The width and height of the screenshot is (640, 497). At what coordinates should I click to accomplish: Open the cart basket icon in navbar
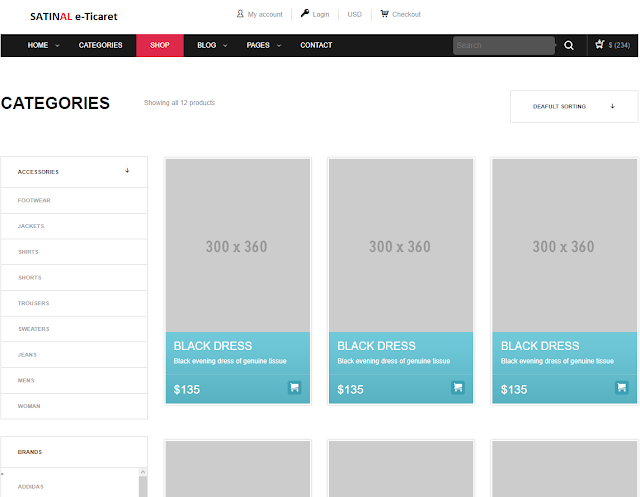click(599, 44)
